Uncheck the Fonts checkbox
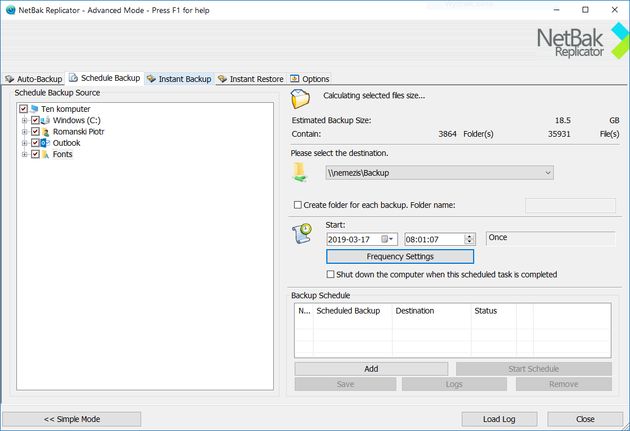 coord(35,154)
